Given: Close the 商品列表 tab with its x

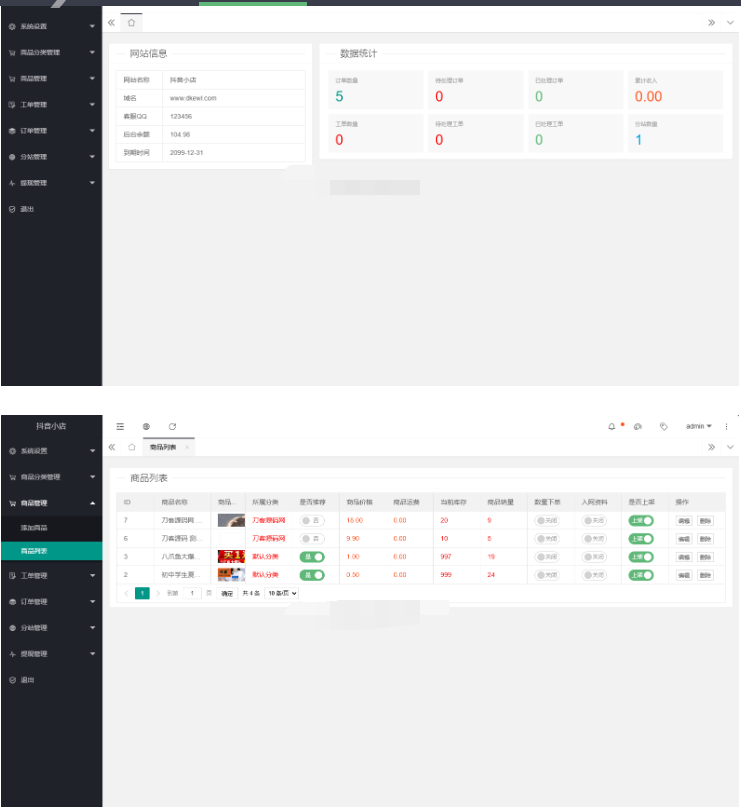Looking at the screenshot, I should click(187, 447).
